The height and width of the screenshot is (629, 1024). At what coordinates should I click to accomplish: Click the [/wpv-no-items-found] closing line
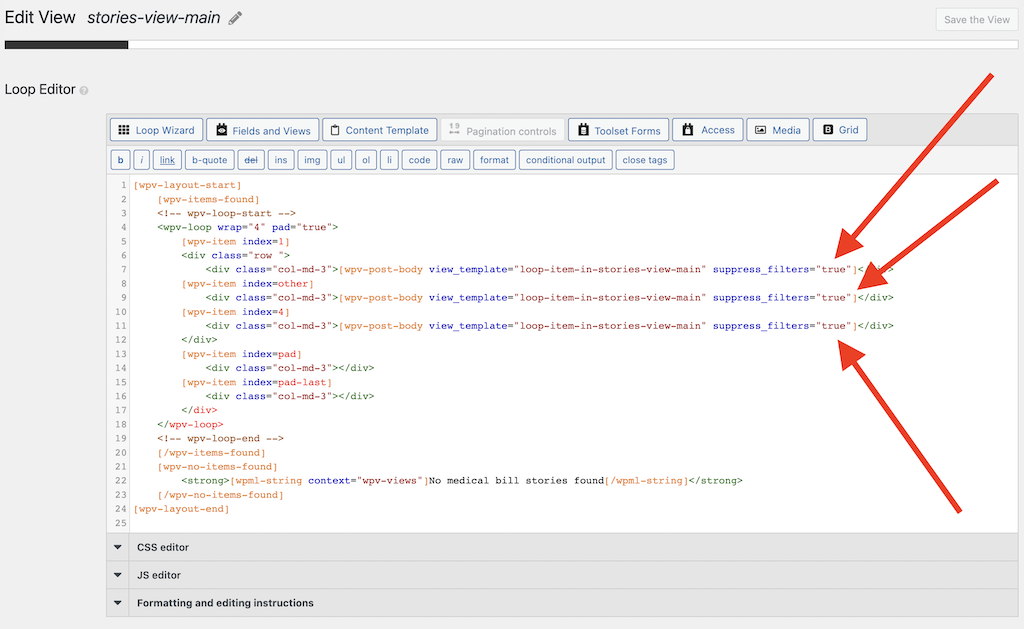221,495
